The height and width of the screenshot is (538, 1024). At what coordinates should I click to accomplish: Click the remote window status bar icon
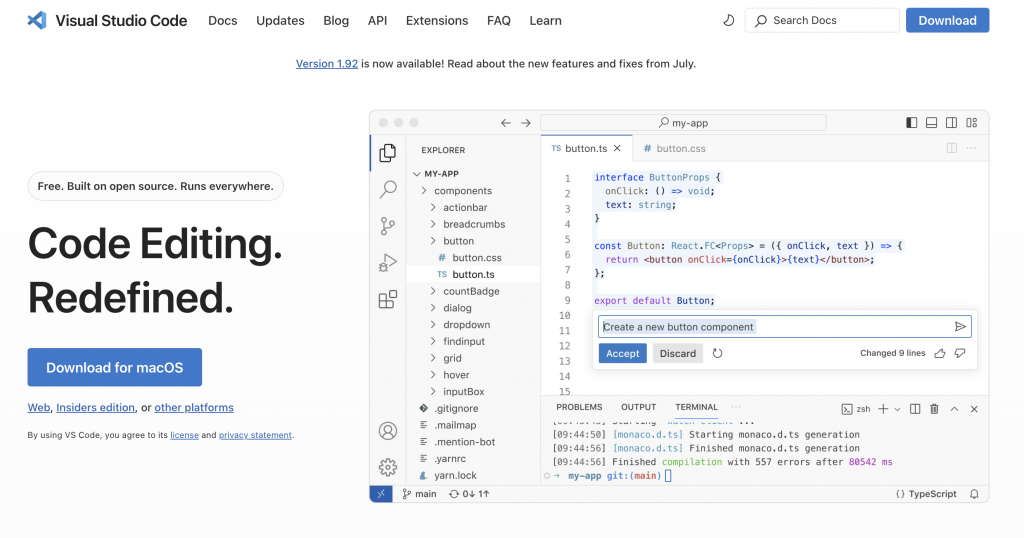(381, 494)
